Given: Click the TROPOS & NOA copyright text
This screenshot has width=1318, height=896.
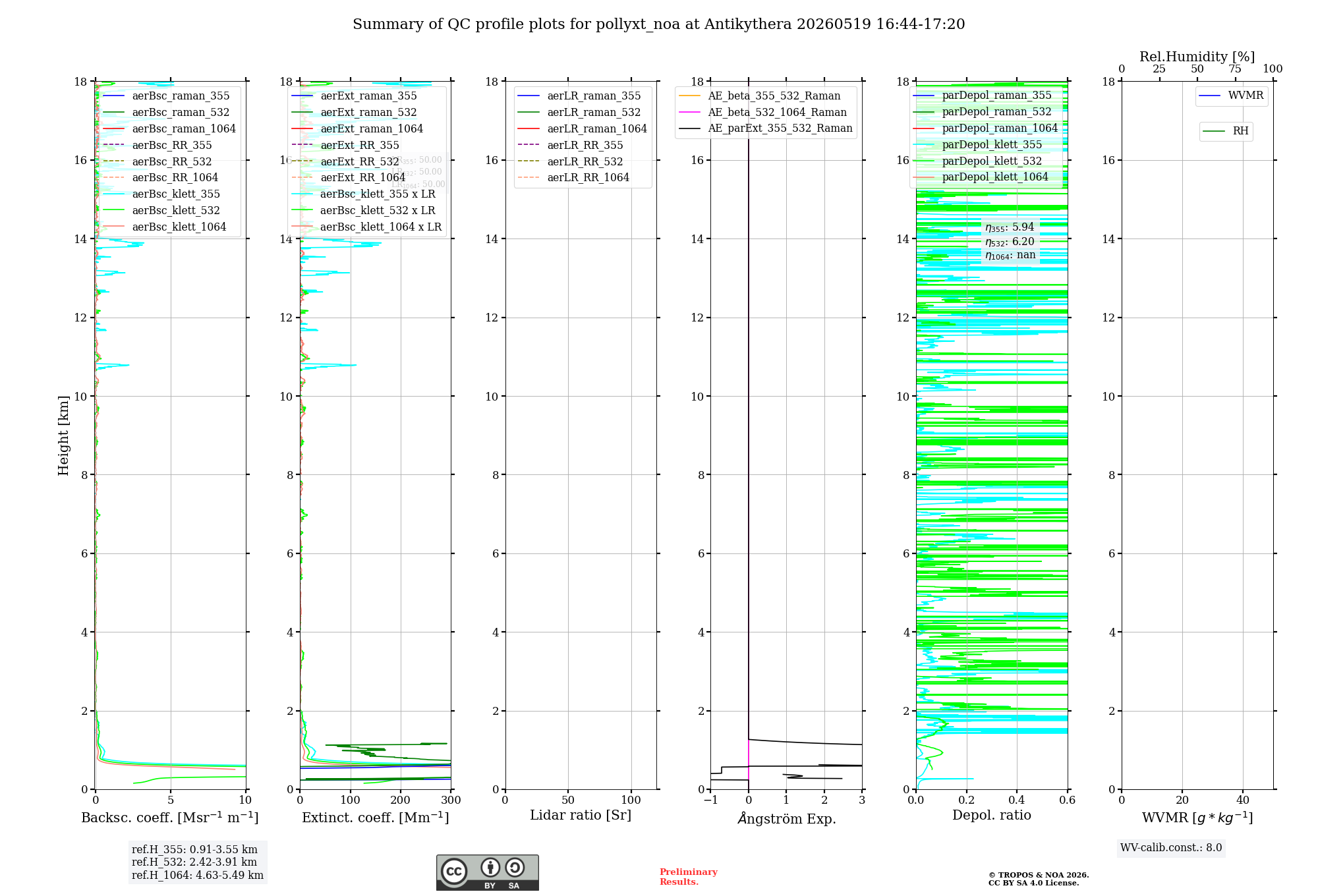Looking at the screenshot, I should tap(1039, 879).
